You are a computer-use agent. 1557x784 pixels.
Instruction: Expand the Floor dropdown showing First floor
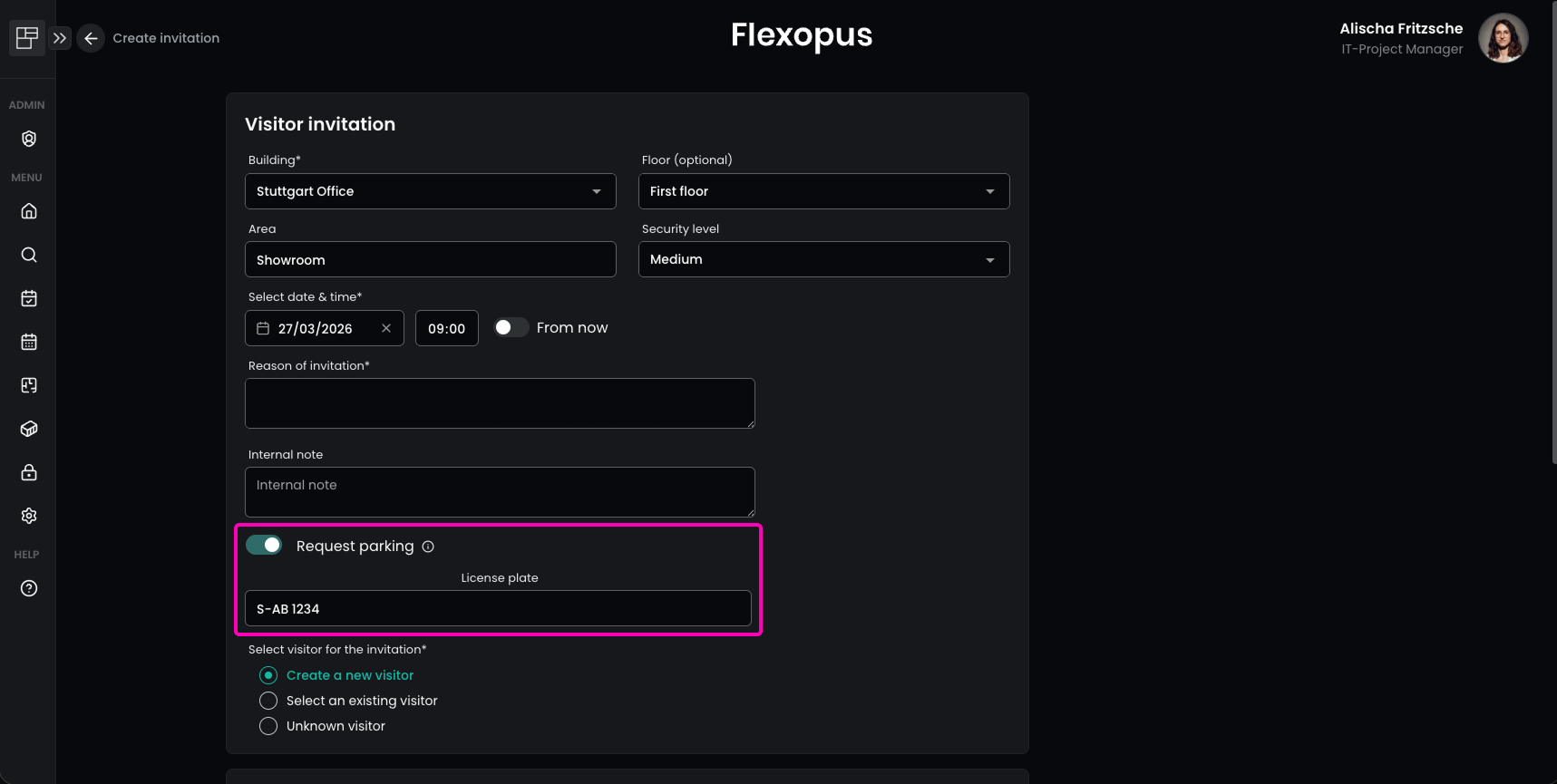click(823, 191)
